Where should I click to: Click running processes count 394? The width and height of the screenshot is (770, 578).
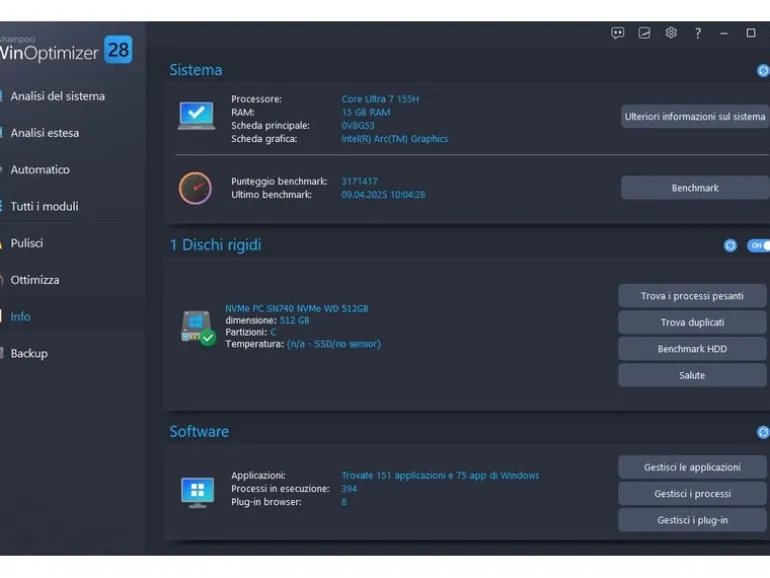(x=349, y=489)
